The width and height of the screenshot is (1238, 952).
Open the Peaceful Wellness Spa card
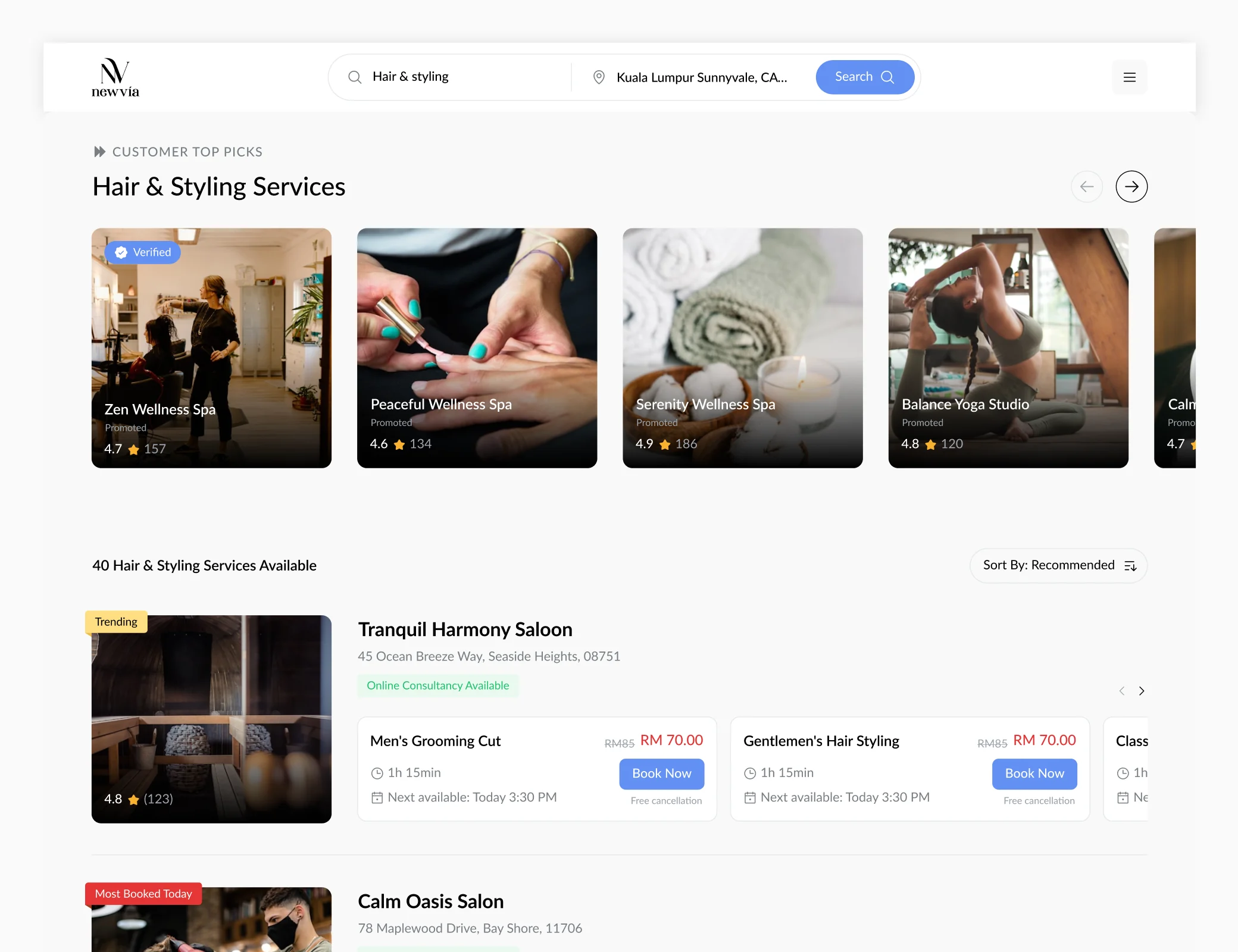tap(477, 348)
